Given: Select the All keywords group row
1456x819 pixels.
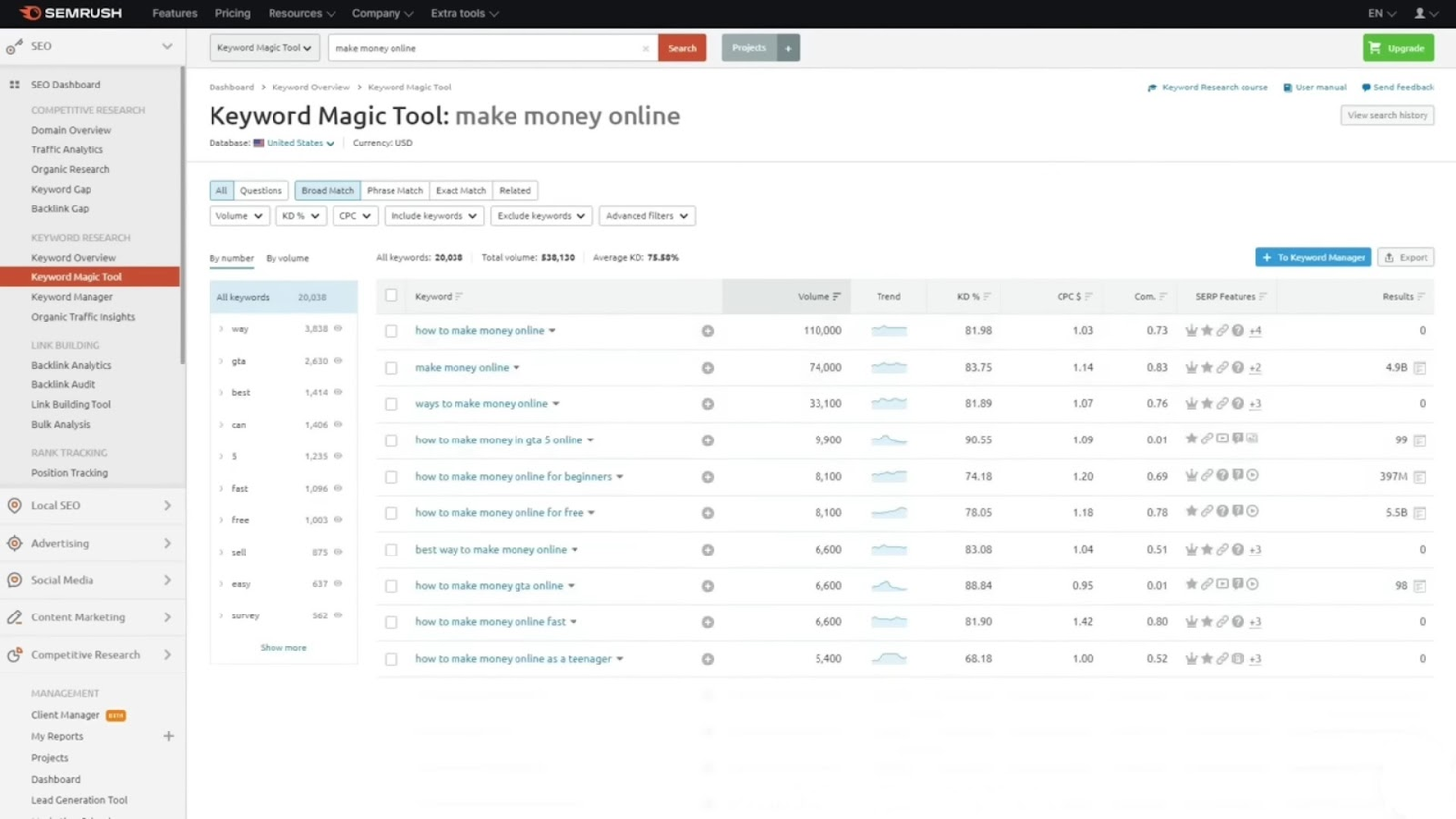Looking at the screenshot, I should point(283,297).
